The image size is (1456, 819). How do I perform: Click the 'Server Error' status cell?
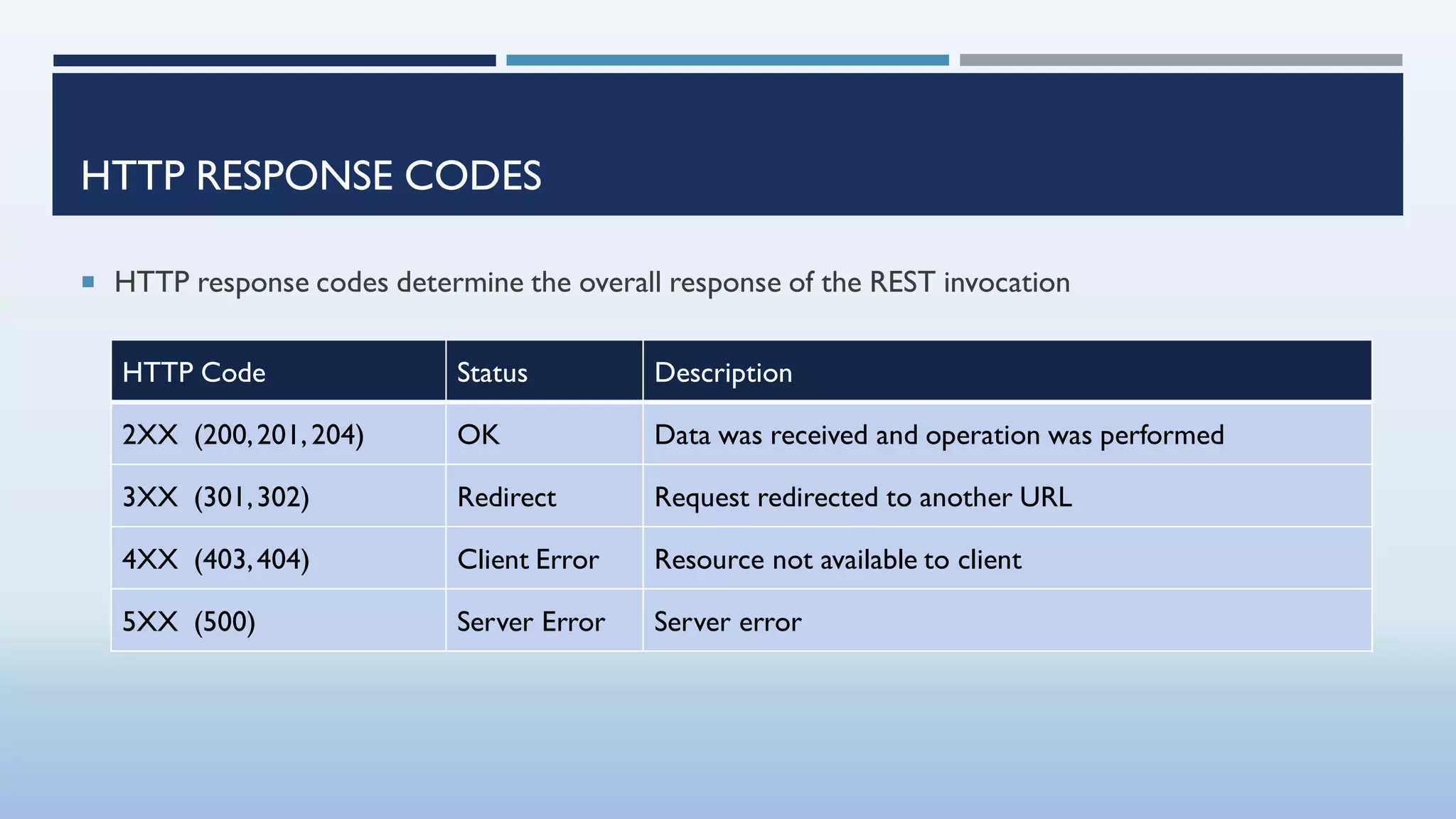(x=545, y=621)
